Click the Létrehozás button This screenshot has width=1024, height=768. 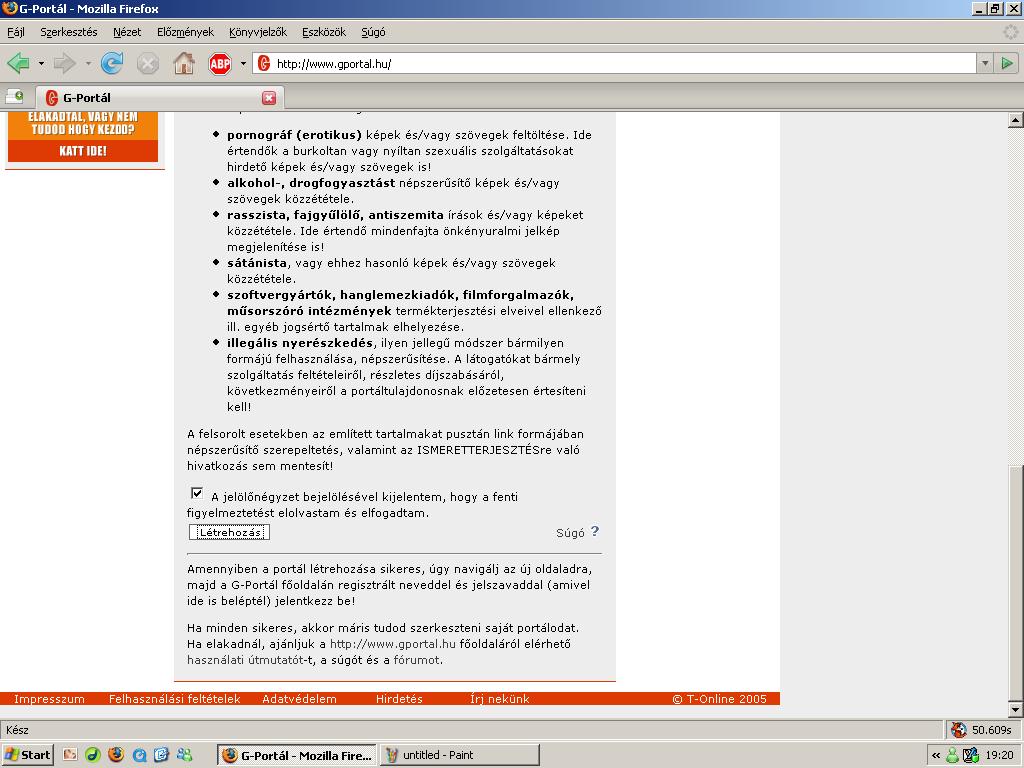tap(229, 532)
